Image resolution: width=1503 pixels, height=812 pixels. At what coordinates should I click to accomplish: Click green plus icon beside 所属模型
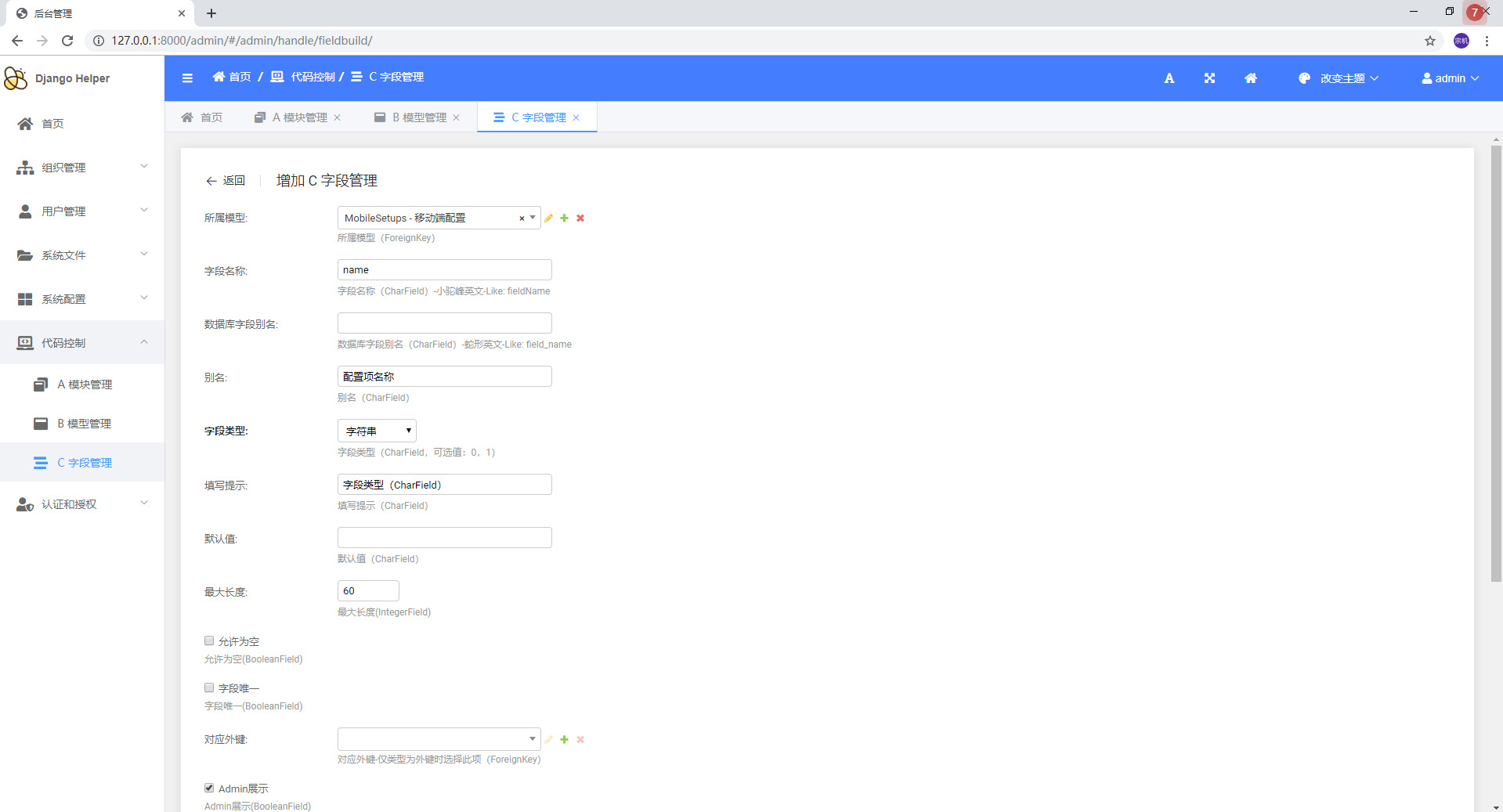pos(564,218)
